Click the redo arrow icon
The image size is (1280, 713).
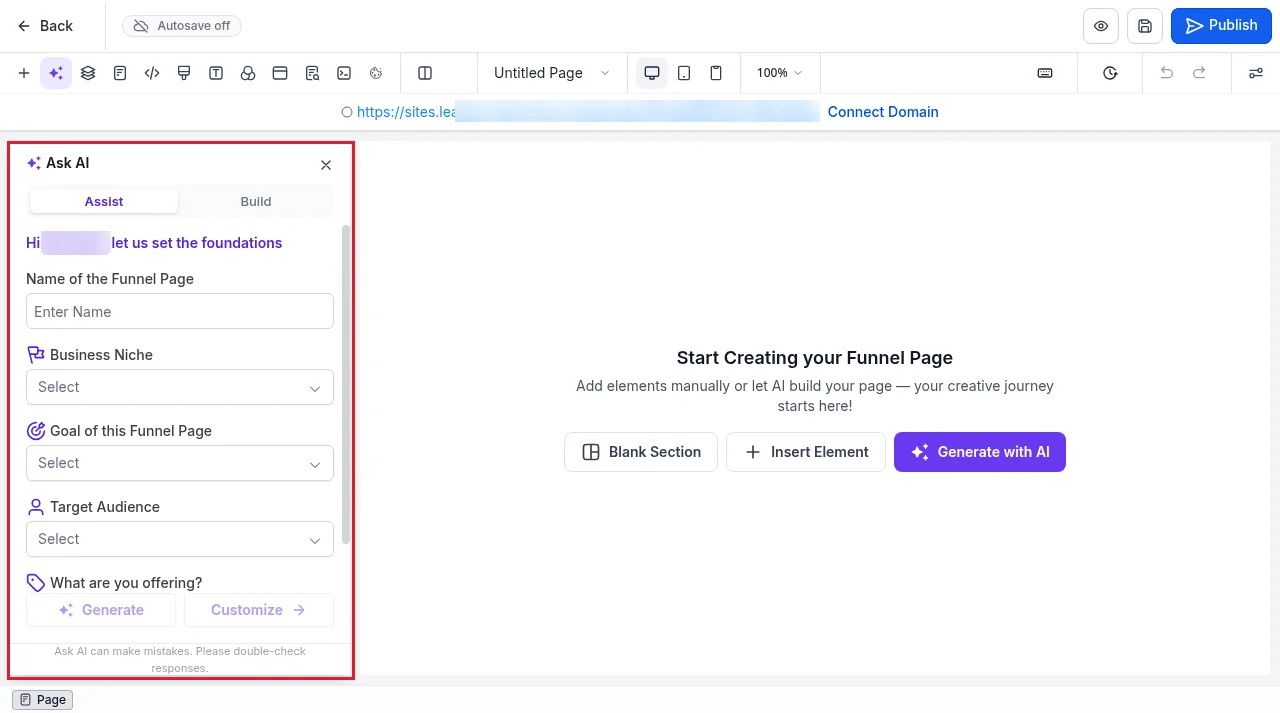click(1199, 73)
